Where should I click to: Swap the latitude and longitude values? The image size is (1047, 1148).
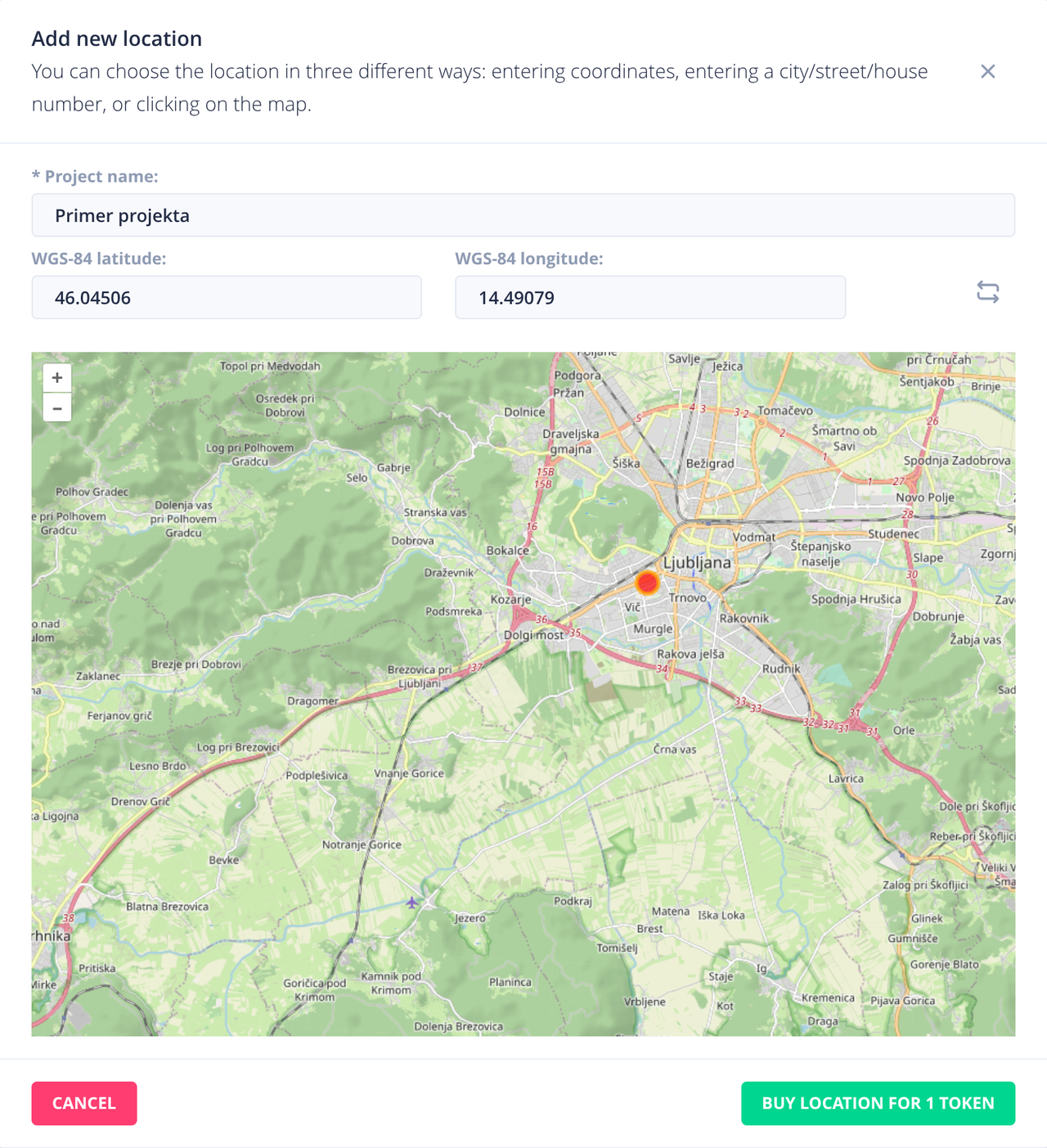point(988,293)
